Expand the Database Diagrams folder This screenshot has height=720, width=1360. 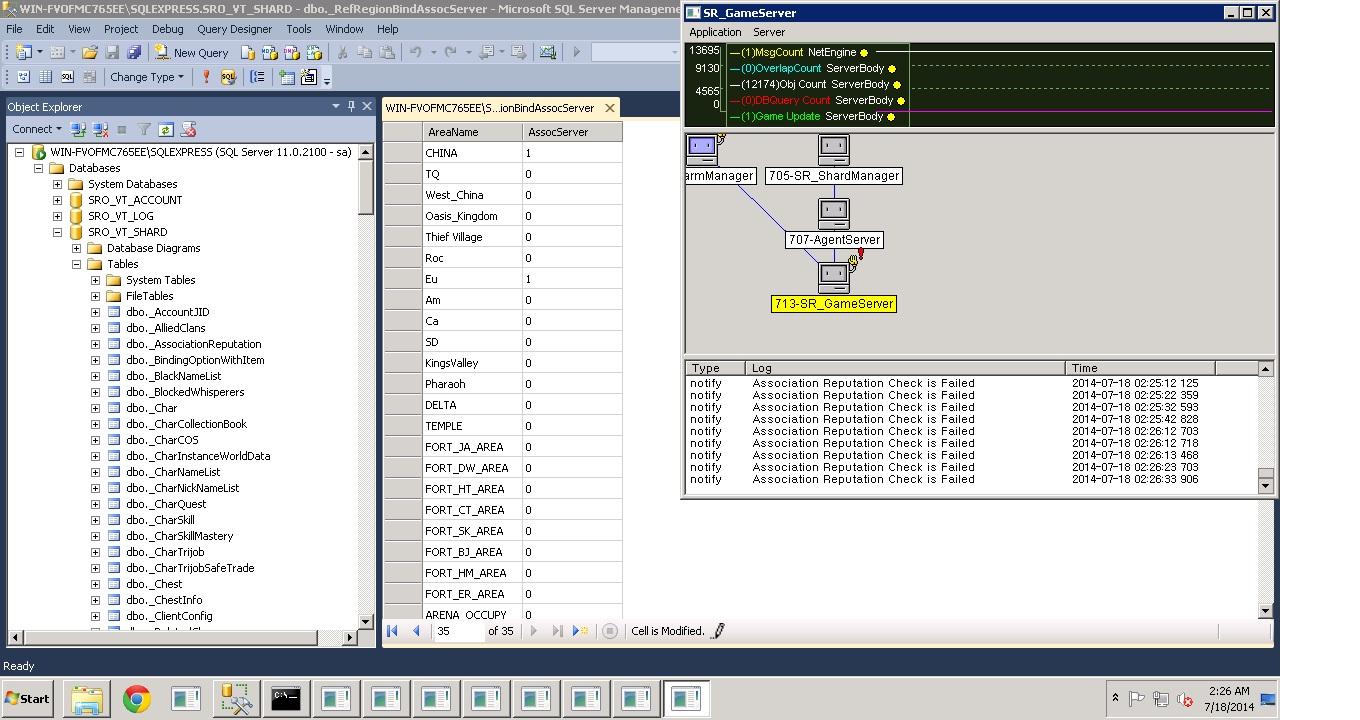[x=76, y=248]
